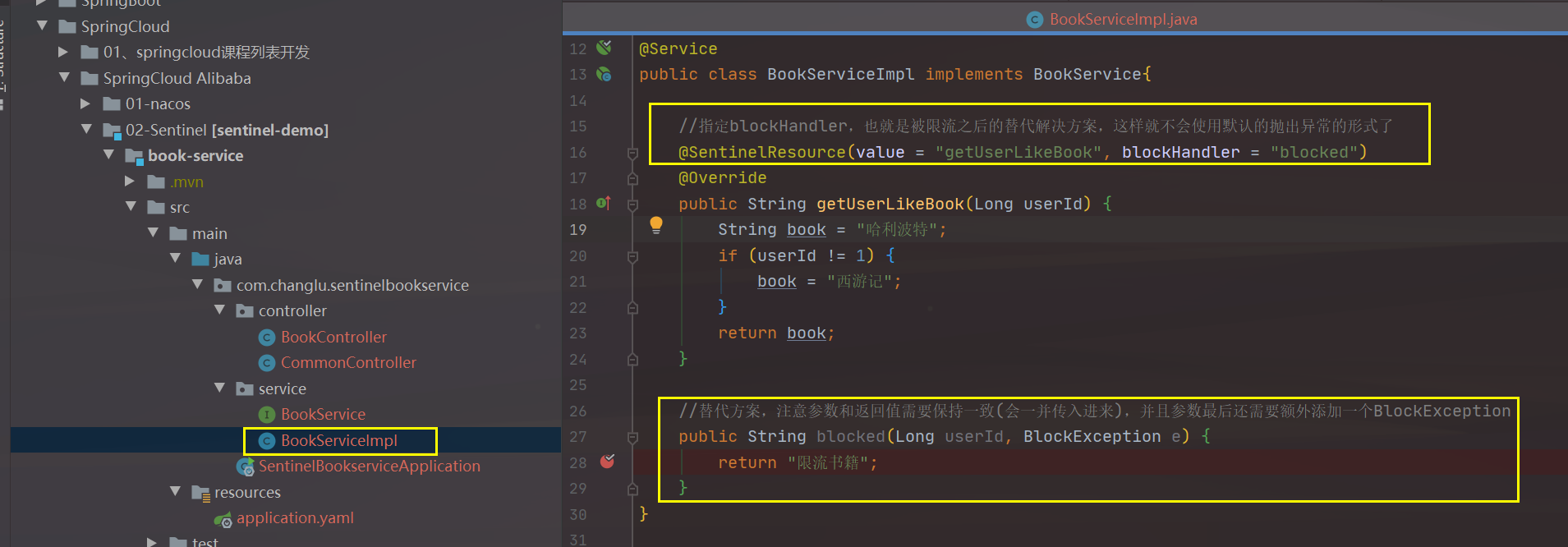This screenshot has width=1568, height=547.
Task: Select the java source root folder icon
Action: pos(200,259)
